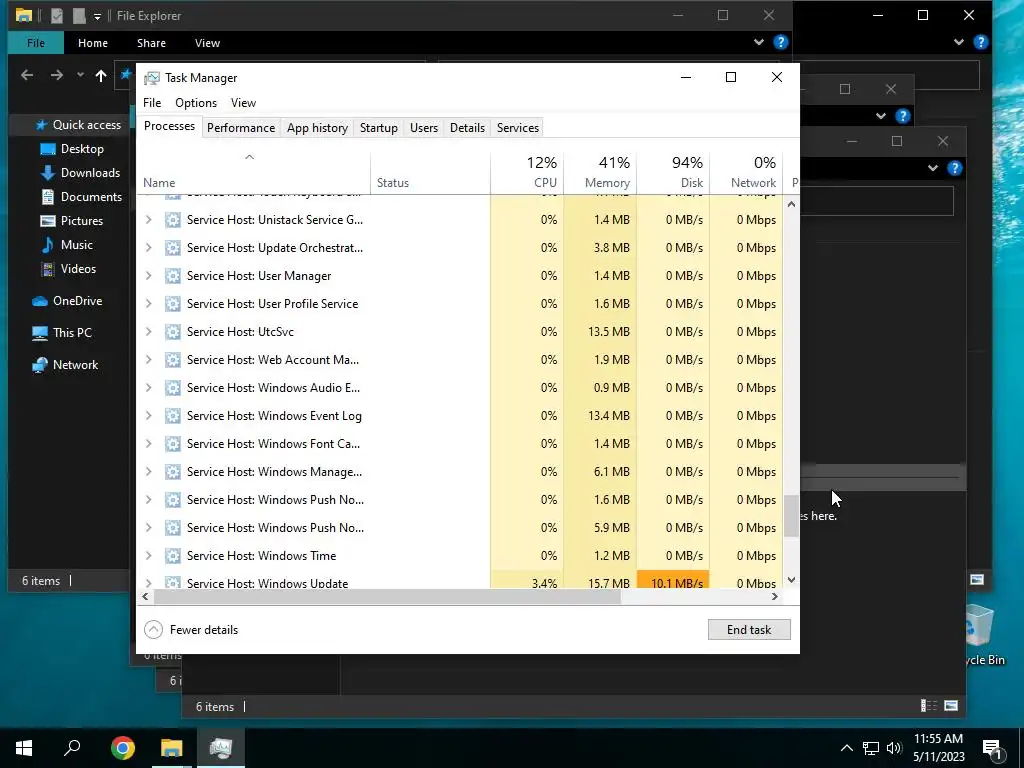Switch to the Startup tab
Screen dimensions: 1024x768
point(379,128)
